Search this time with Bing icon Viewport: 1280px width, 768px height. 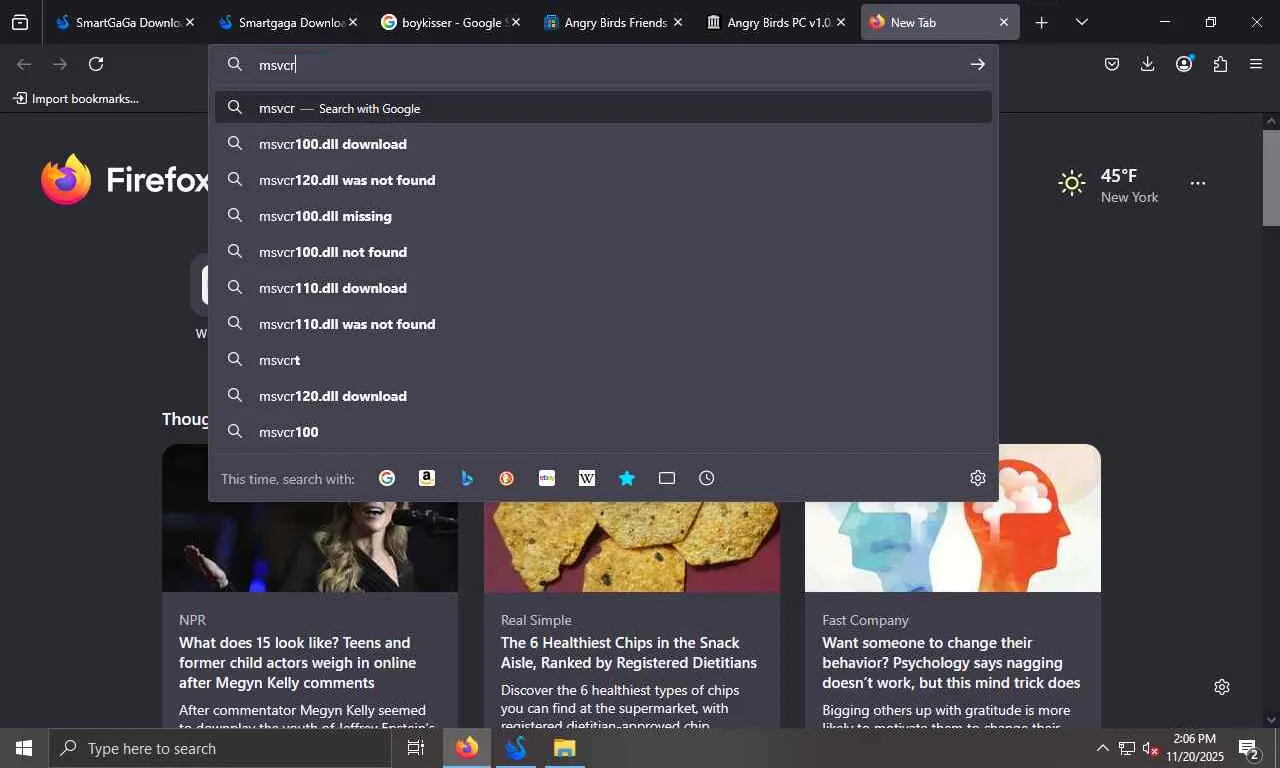[x=467, y=478]
